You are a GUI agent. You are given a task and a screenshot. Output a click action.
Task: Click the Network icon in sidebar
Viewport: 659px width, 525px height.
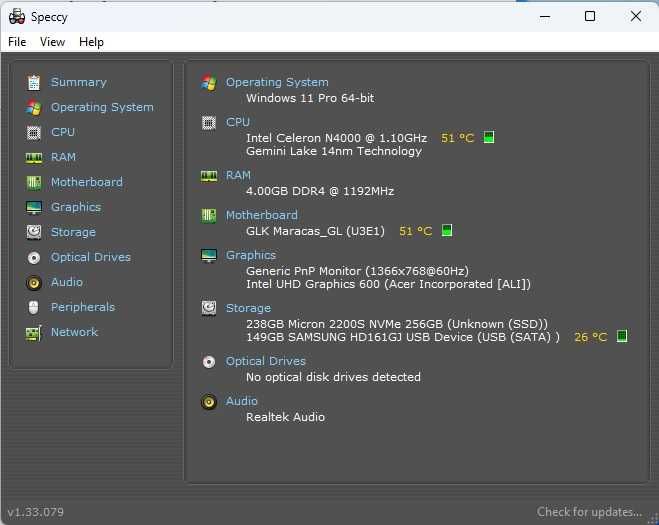[34, 332]
